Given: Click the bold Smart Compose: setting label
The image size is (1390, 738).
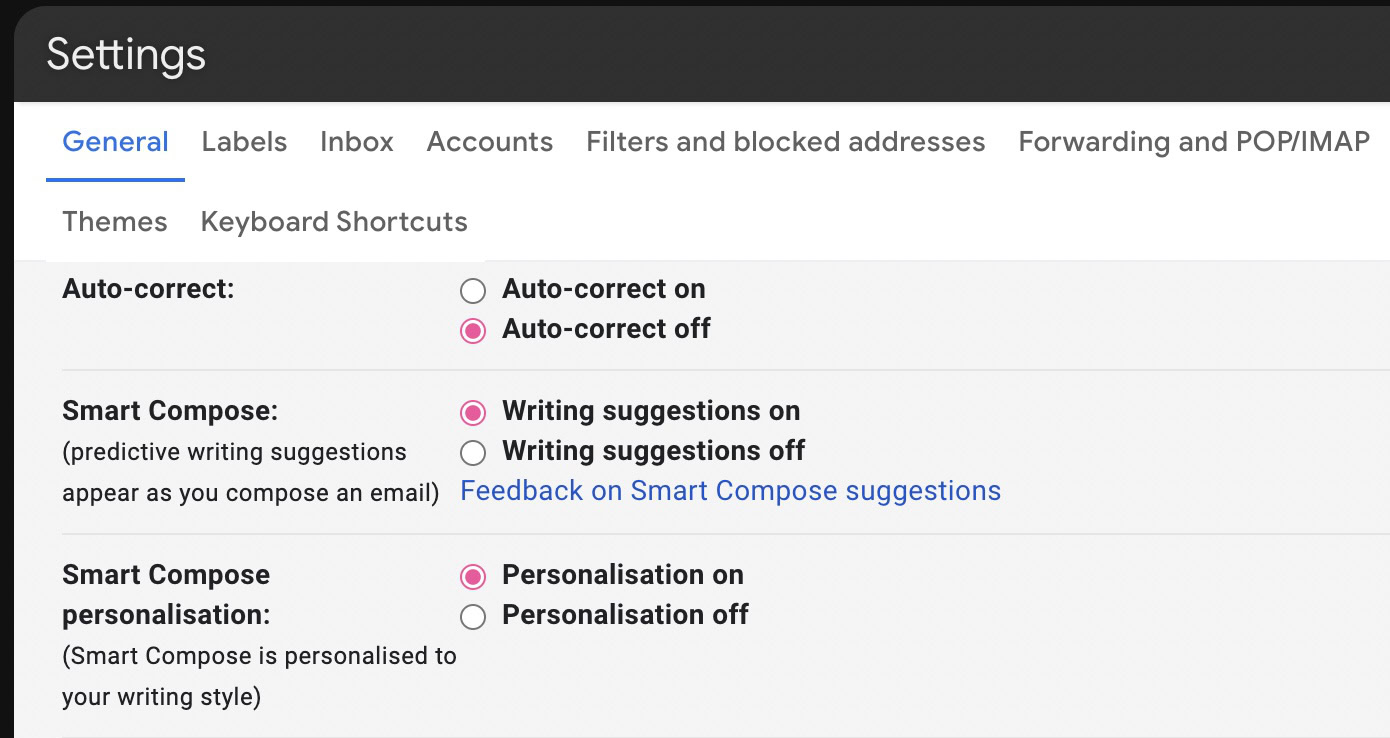Looking at the screenshot, I should point(170,411).
